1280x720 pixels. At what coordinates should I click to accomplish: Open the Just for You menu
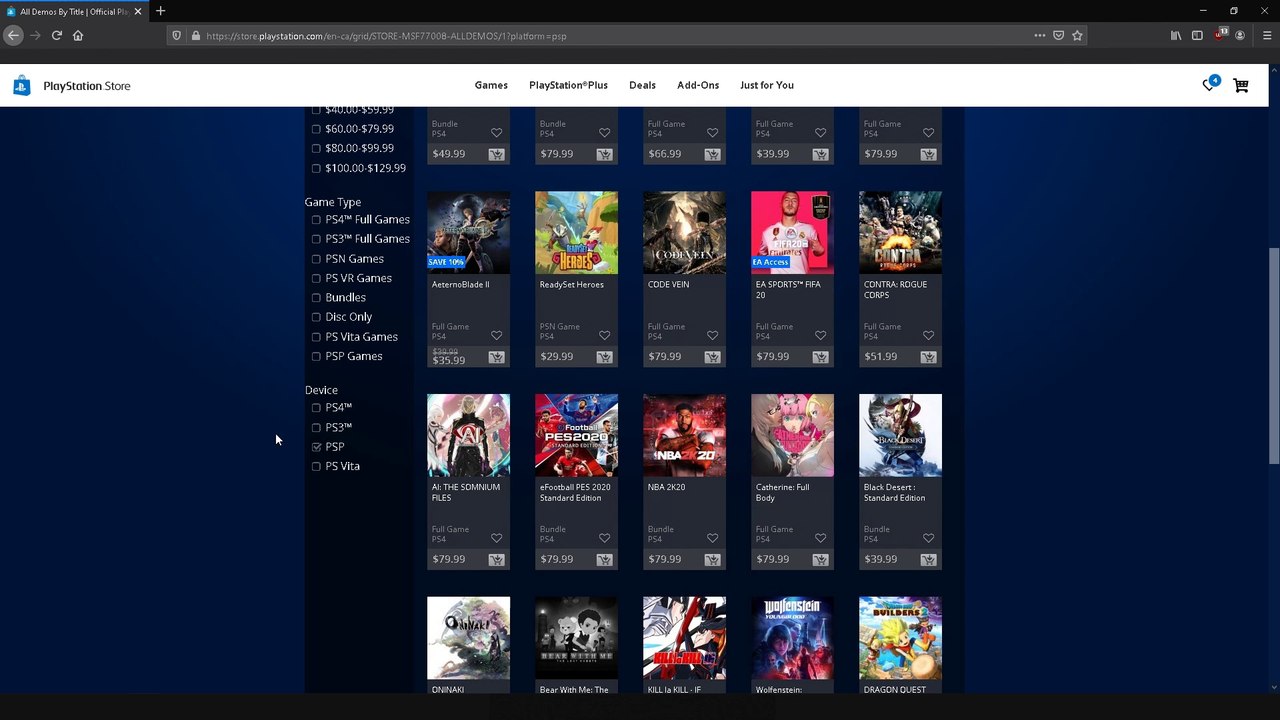coord(767,85)
